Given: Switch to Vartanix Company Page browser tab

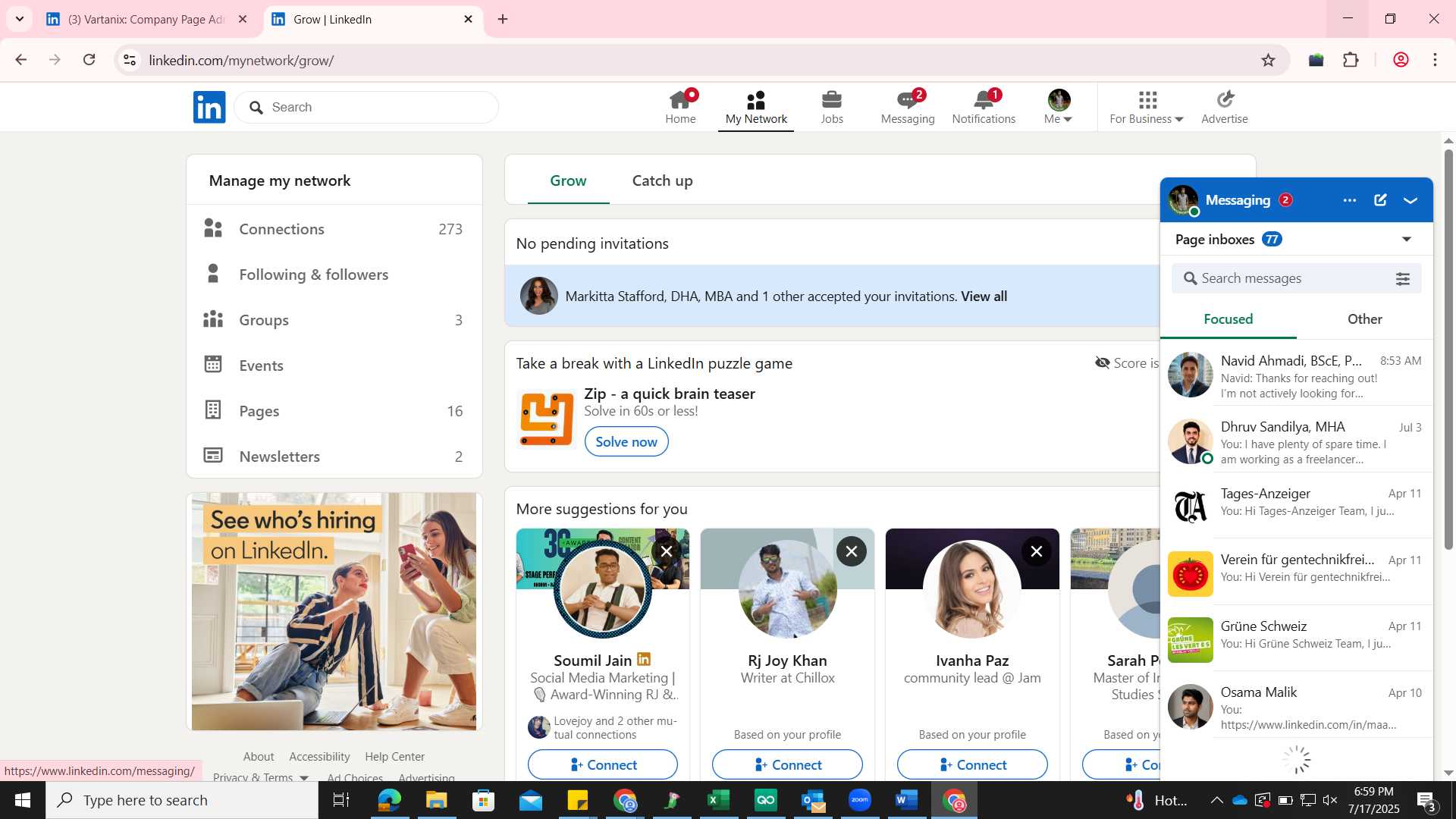Looking at the screenshot, I should pos(146,19).
